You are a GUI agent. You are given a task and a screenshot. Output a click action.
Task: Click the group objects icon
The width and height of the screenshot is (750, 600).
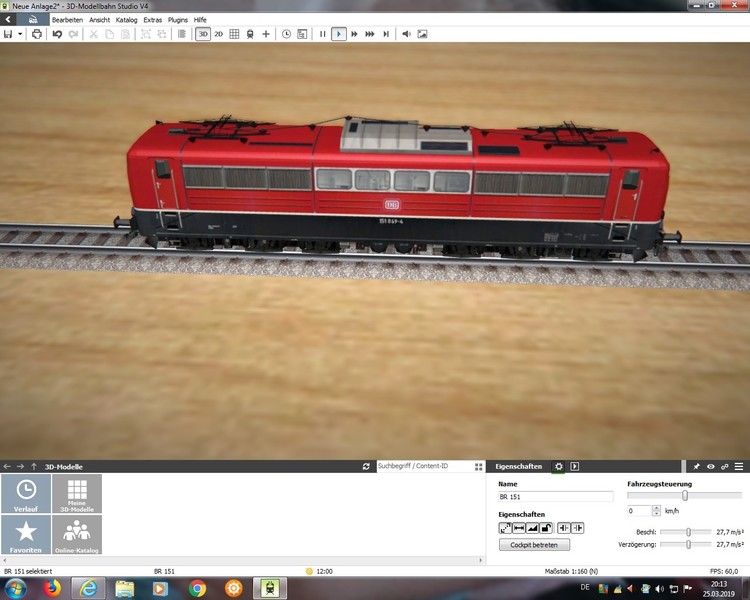(x=146, y=34)
